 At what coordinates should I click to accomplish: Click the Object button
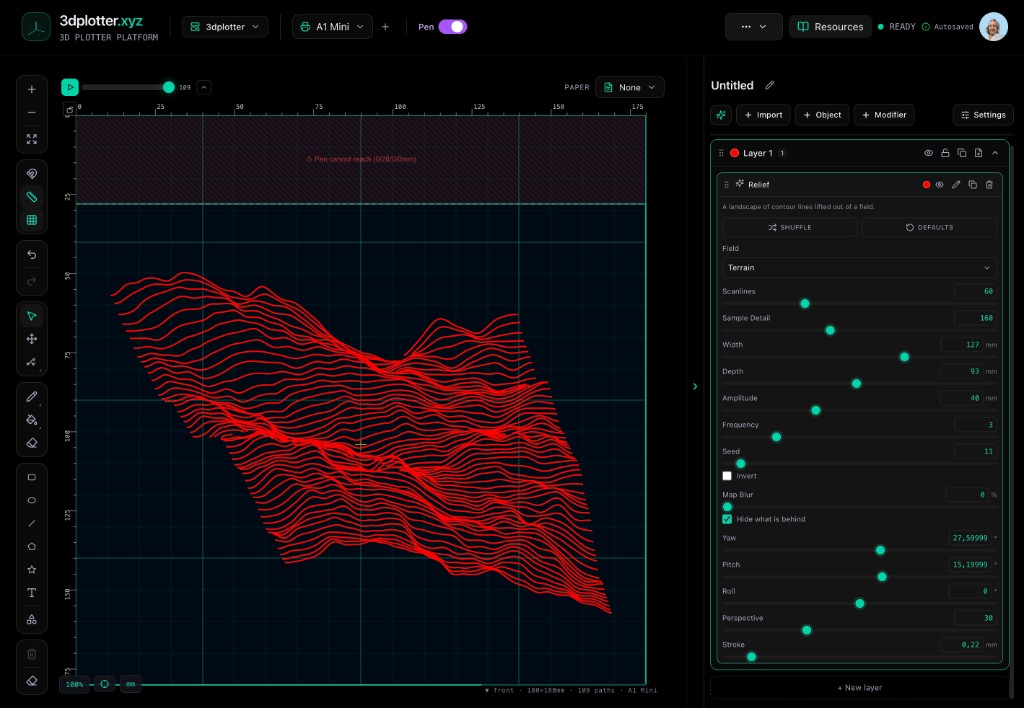(822, 115)
